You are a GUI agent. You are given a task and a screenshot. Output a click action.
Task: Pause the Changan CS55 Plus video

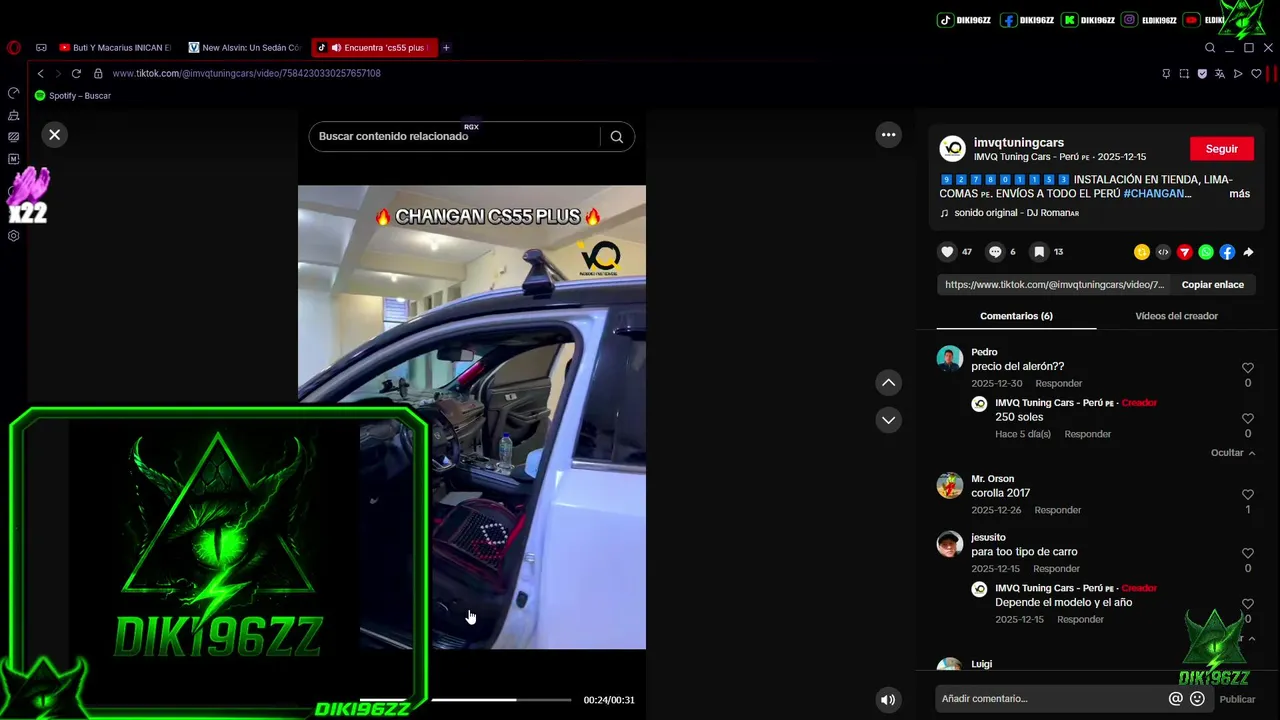471,417
